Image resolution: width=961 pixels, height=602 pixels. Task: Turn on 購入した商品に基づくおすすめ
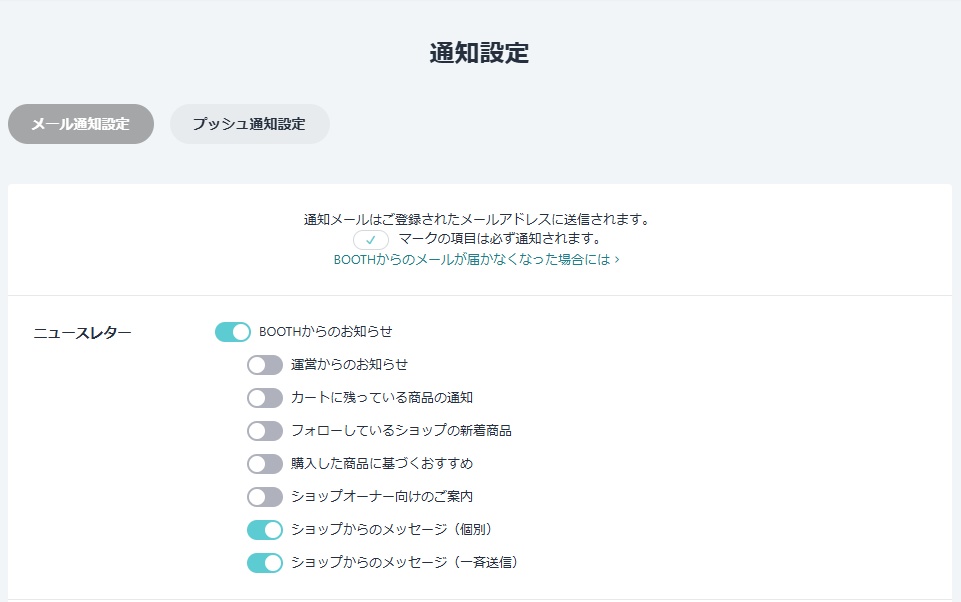tap(264, 463)
